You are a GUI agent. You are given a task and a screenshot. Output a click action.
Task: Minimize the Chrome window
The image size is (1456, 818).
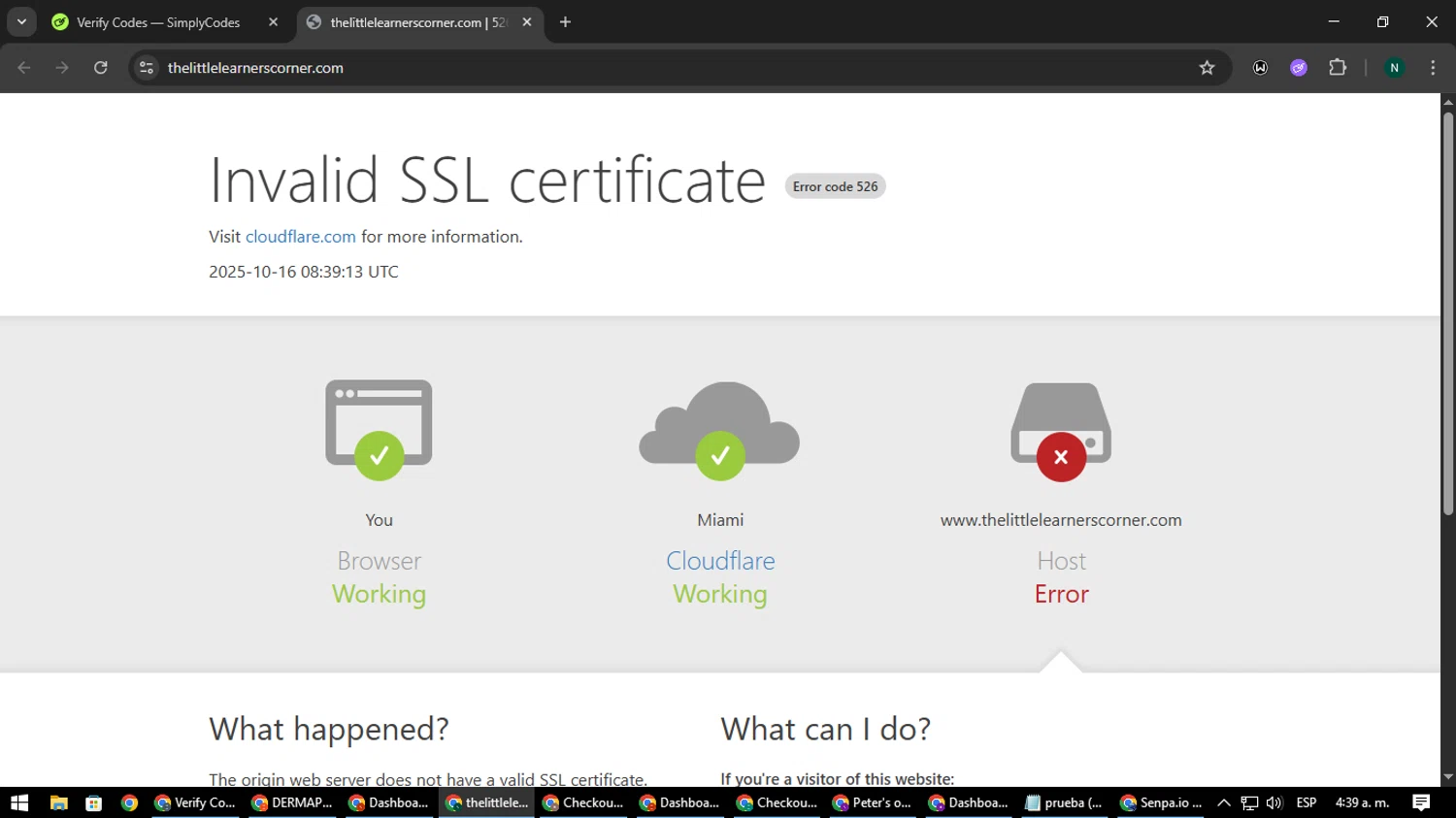pyautogui.click(x=1334, y=21)
